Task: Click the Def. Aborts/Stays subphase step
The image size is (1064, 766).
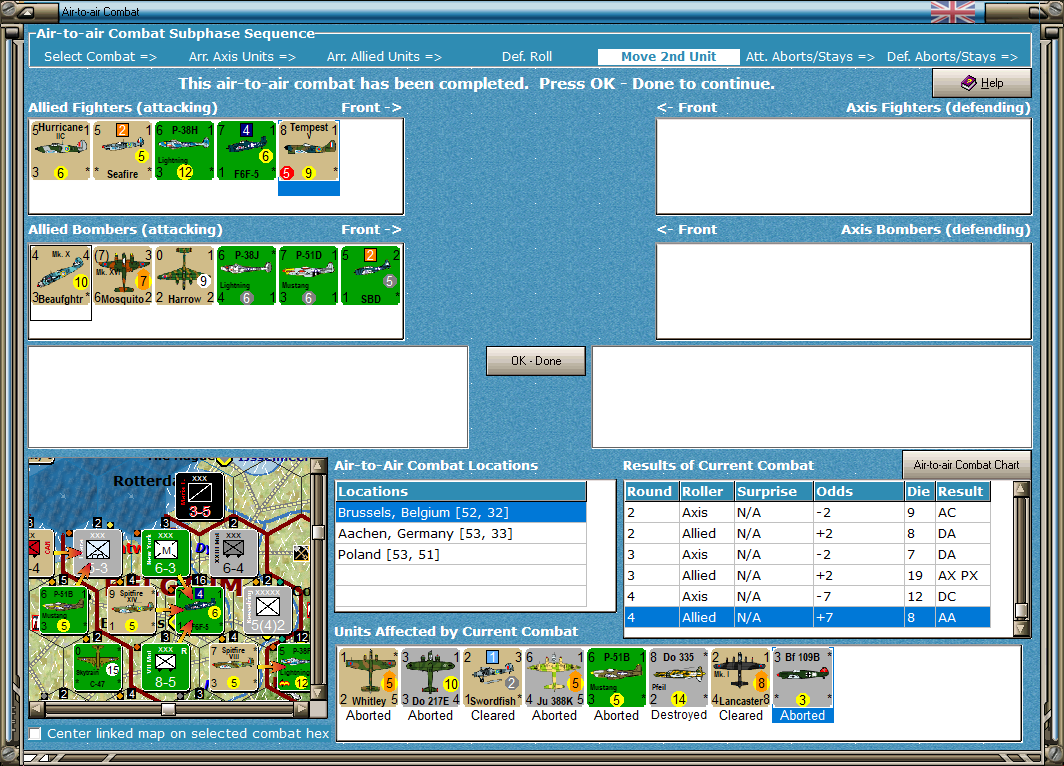Action: (x=952, y=57)
